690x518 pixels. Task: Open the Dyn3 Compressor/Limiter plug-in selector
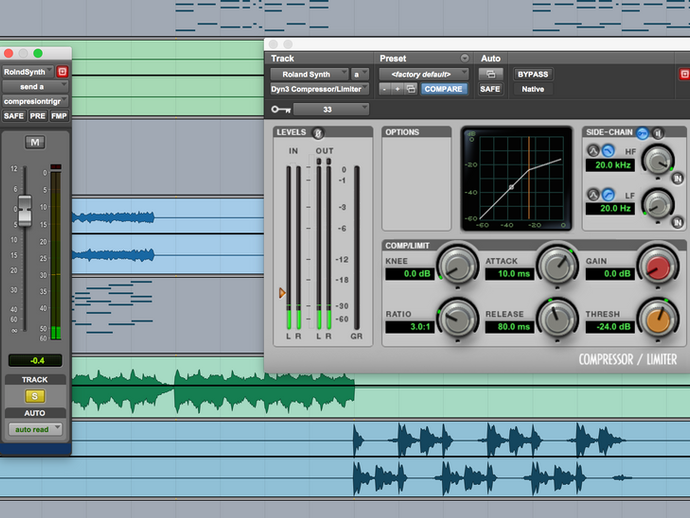point(319,89)
